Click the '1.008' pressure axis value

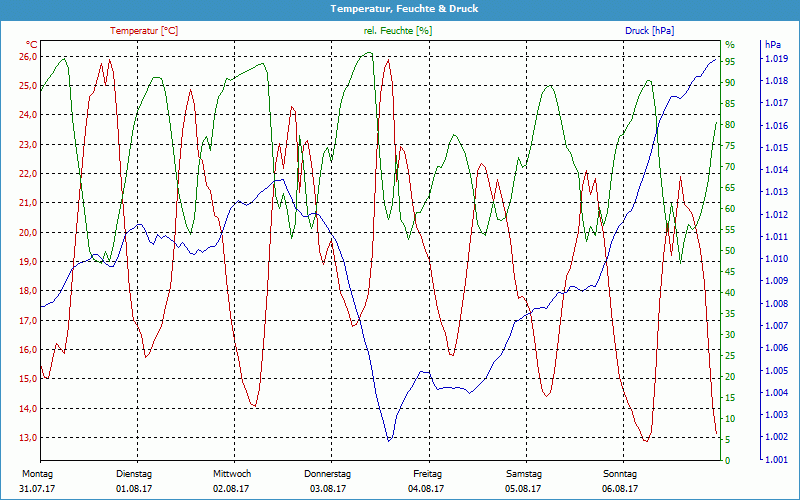pyautogui.click(x=776, y=304)
